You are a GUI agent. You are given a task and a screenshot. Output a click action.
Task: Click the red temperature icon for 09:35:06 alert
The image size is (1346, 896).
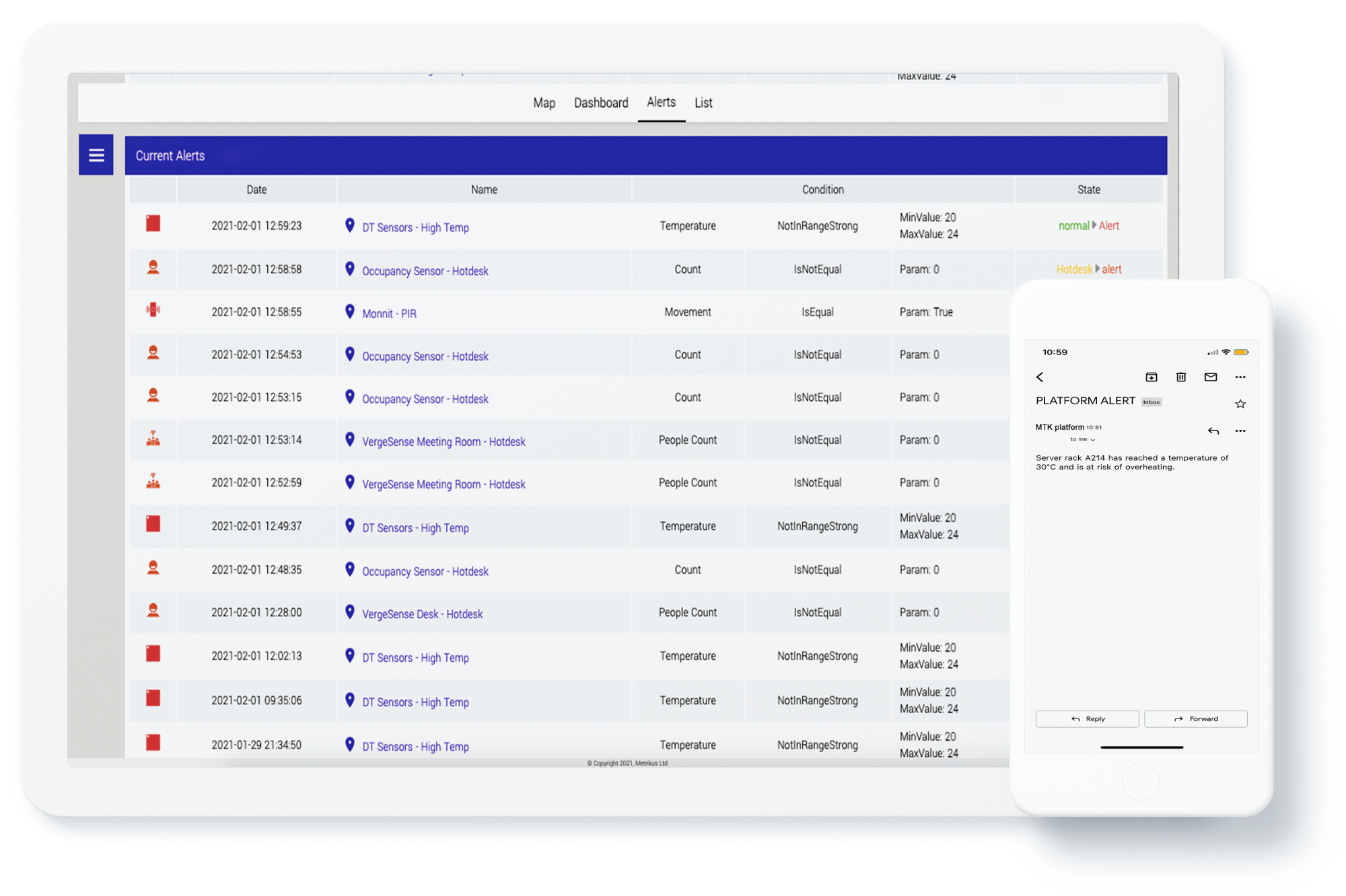coord(153,698)
